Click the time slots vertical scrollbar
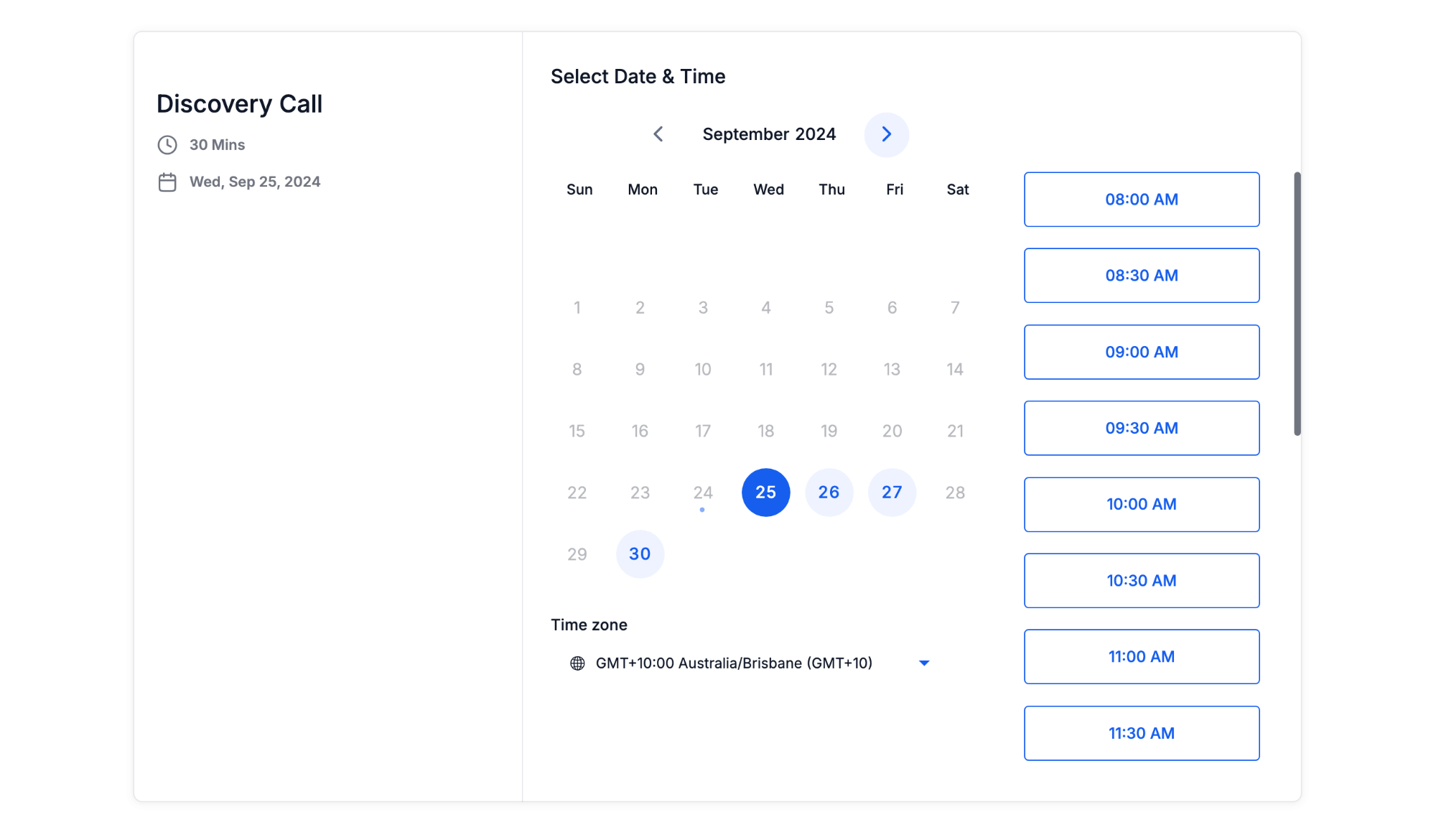 point(1297,304)
